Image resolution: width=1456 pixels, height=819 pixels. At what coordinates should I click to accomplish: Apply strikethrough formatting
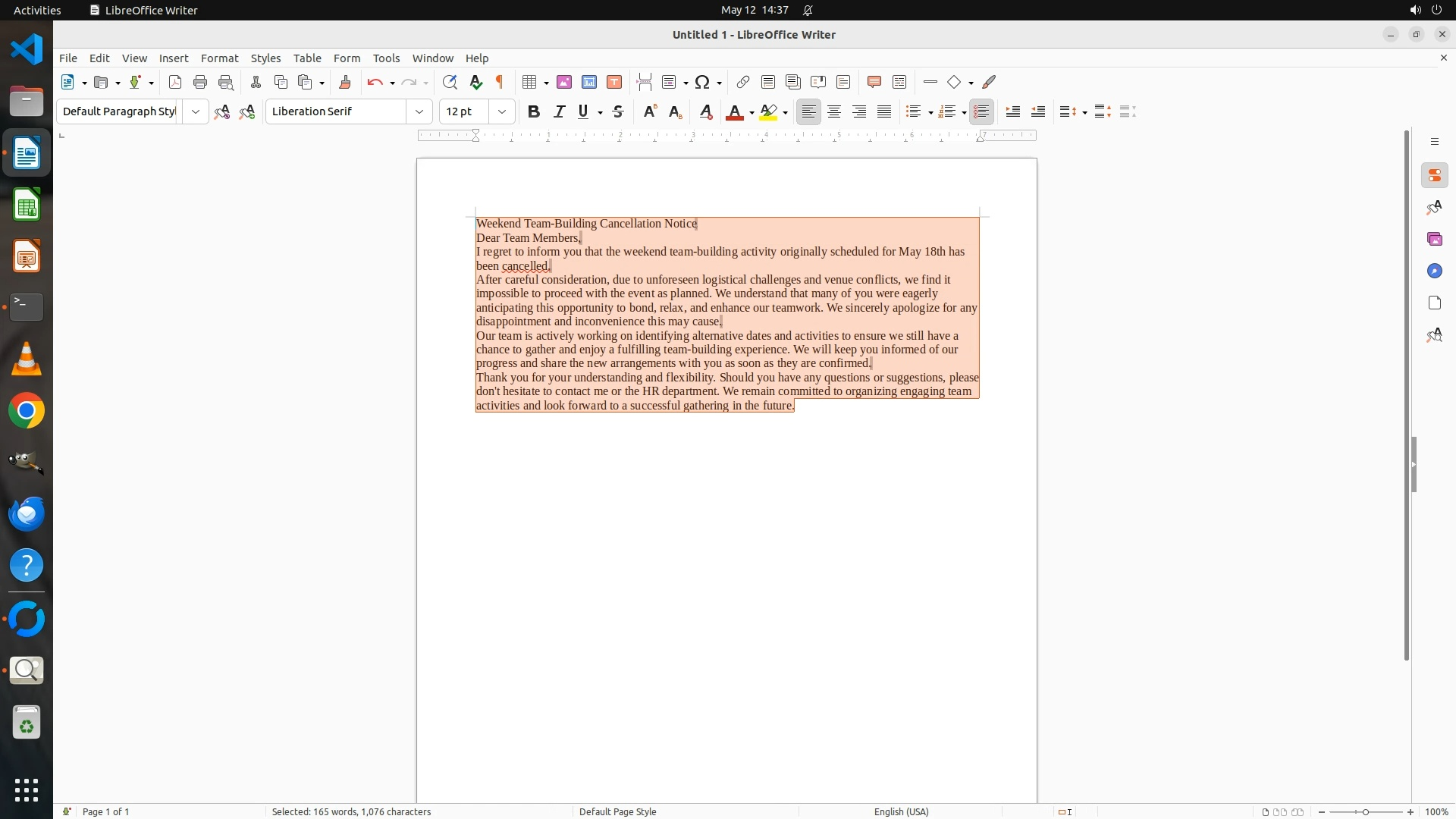click(x=618, y=111)
